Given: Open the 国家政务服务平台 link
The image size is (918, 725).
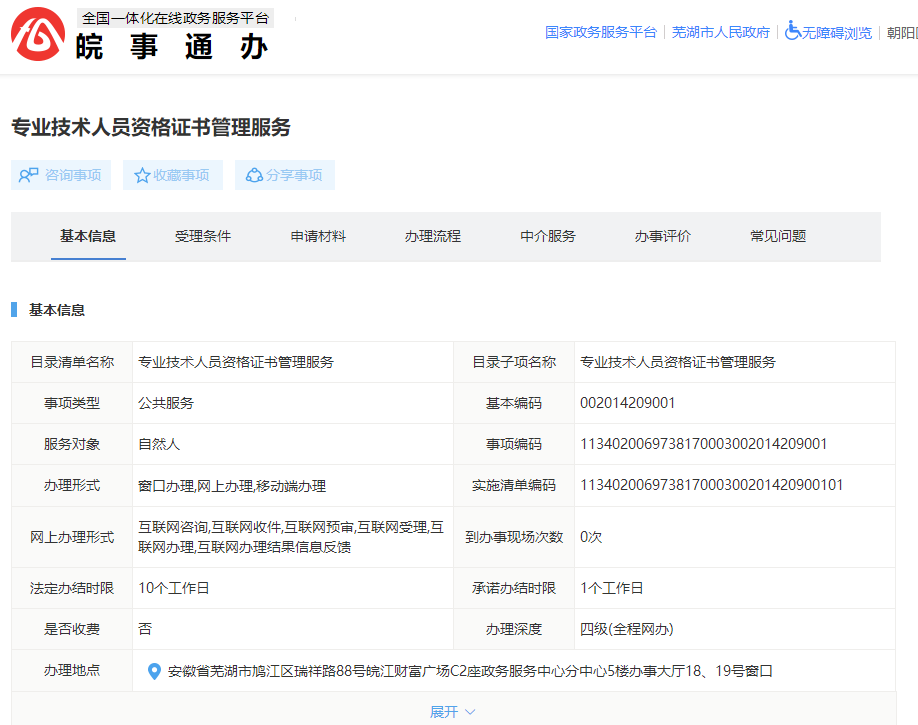Looking at the screenshot, I should [x=599, y=31].
